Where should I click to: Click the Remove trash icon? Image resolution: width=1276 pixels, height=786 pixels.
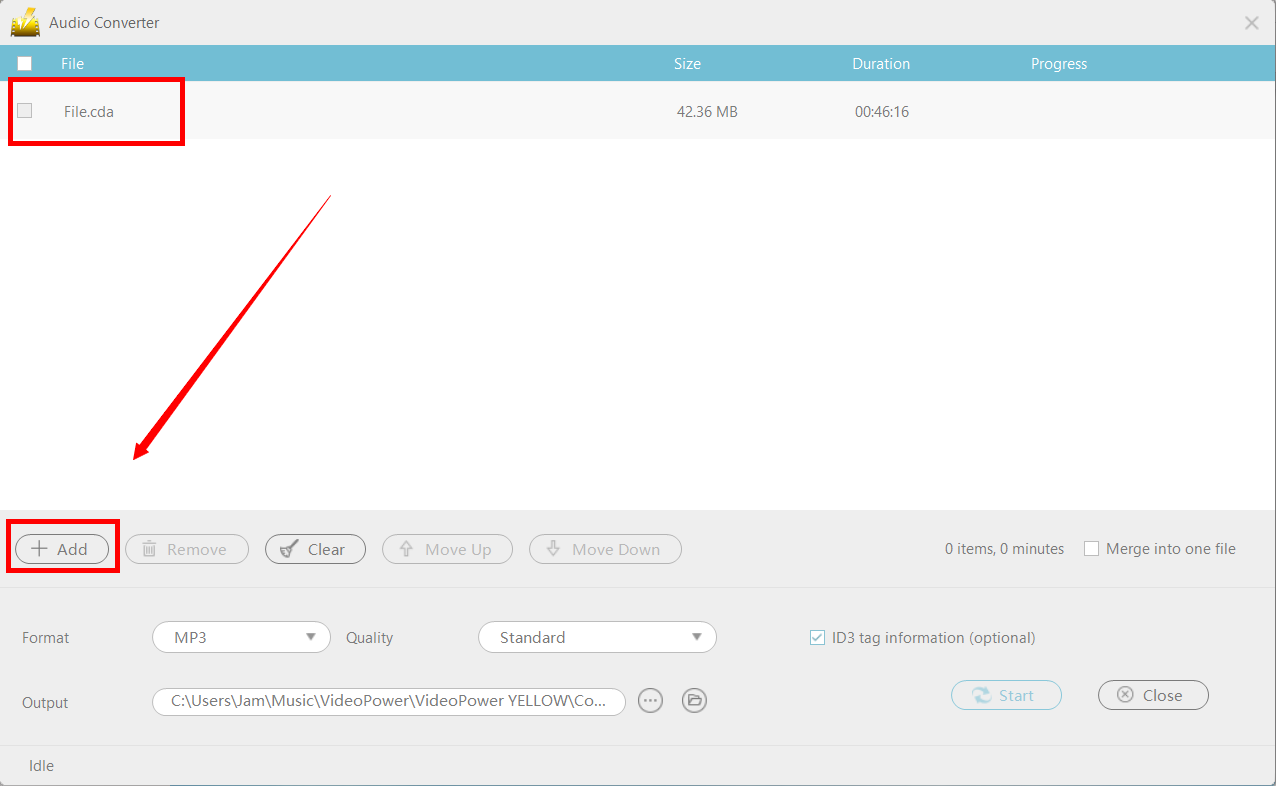click(151, 548)
